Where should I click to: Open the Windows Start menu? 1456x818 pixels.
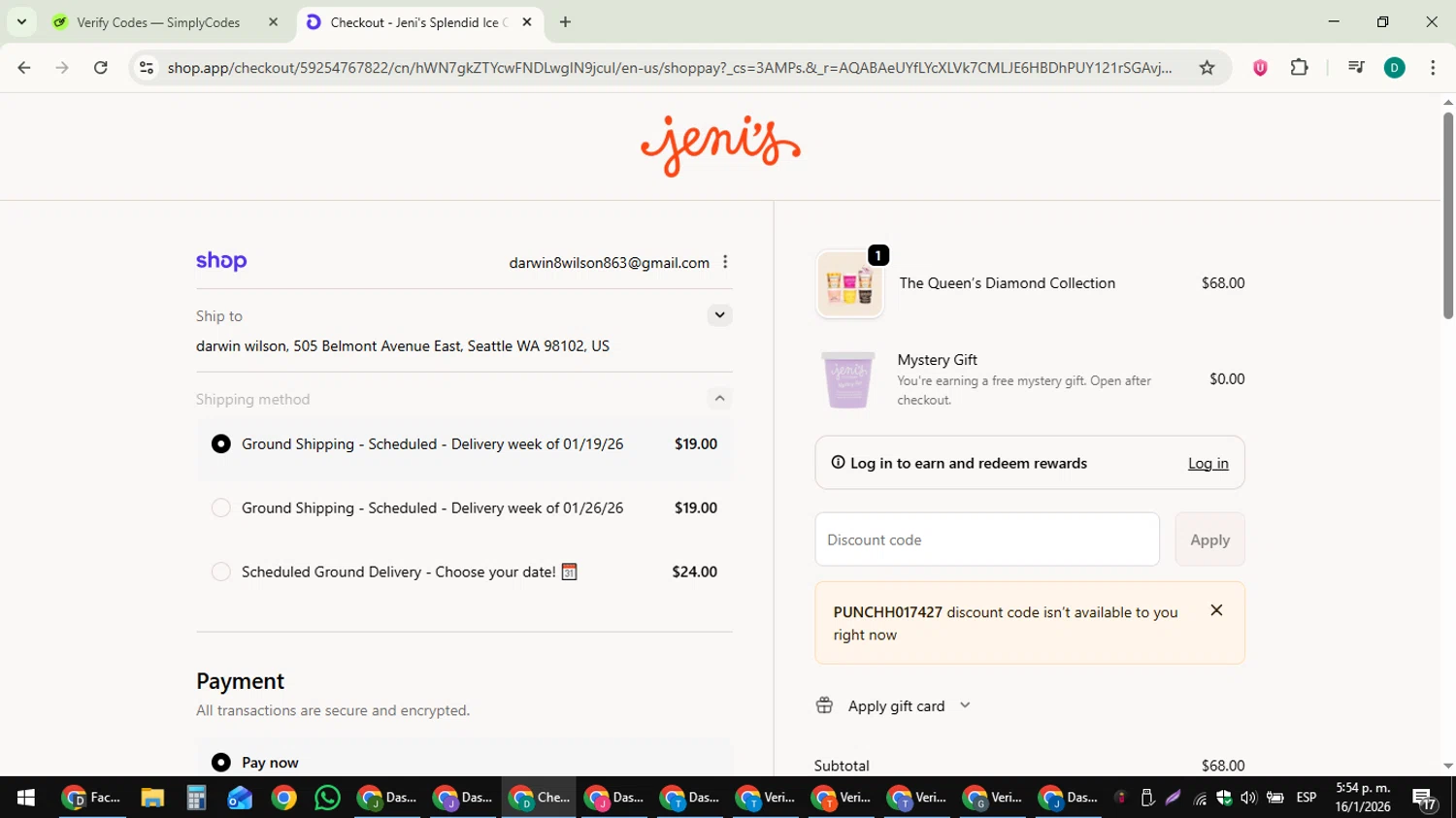pyautogui.click(x=26, y=798)
